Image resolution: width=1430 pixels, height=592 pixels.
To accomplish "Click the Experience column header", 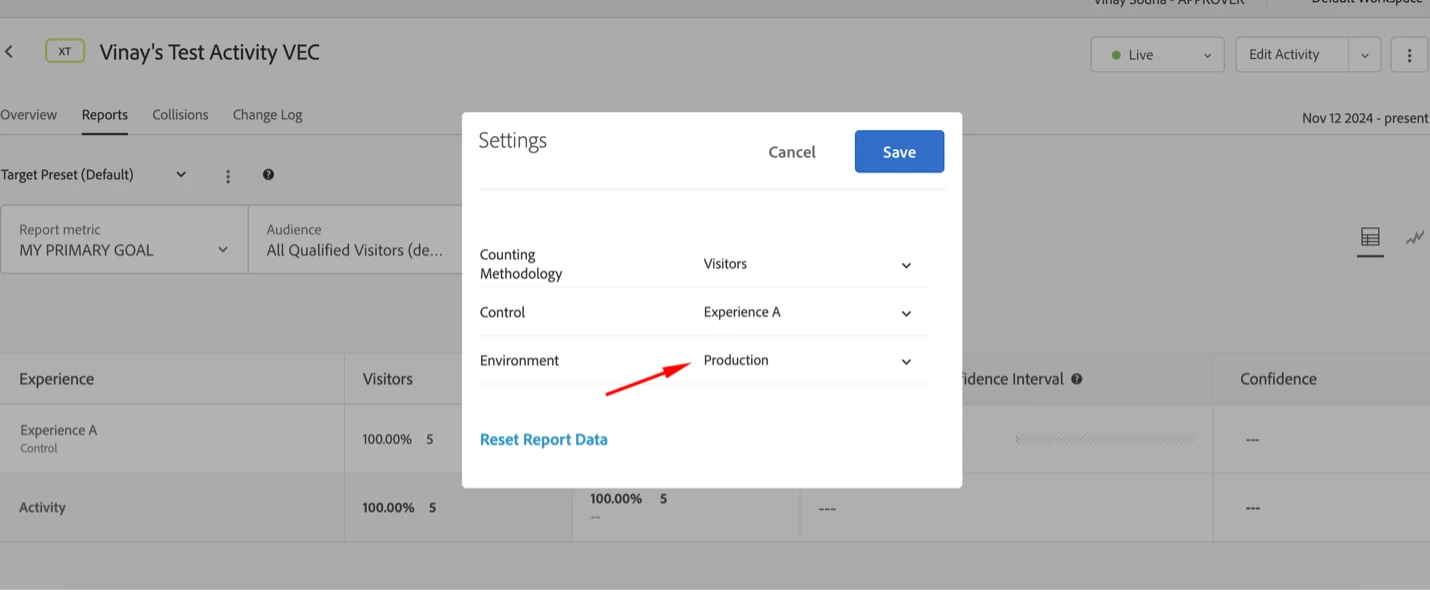I will click(x=57, y=379).
